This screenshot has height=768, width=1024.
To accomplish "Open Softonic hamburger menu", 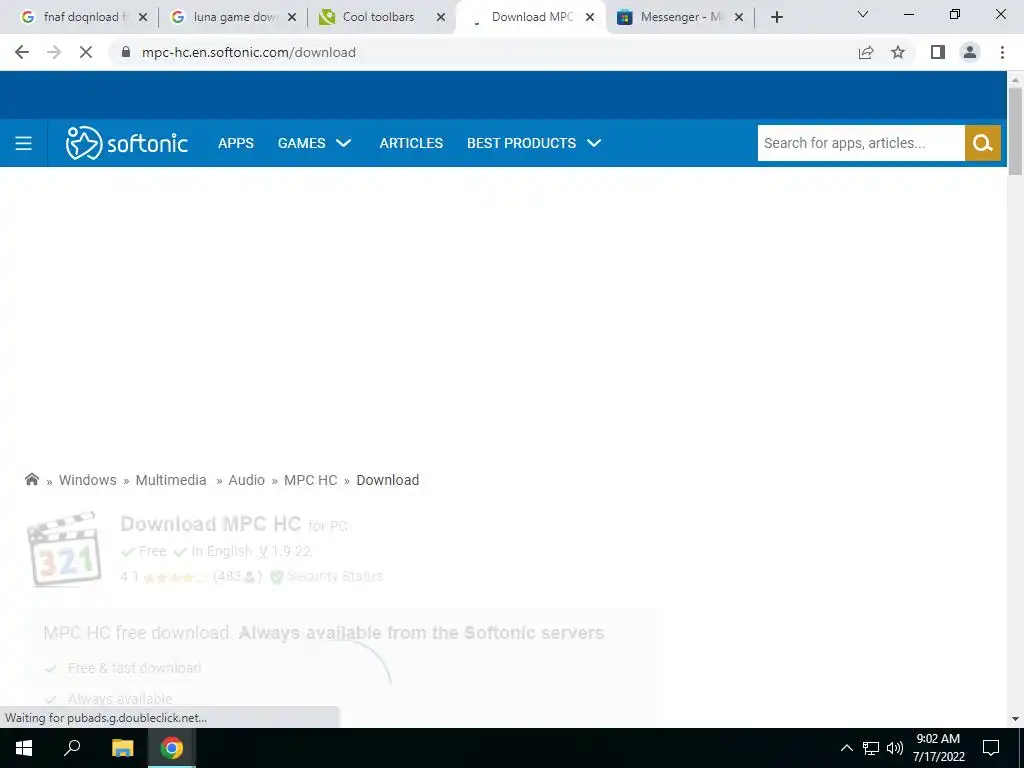I will click(x=24, y=143).
